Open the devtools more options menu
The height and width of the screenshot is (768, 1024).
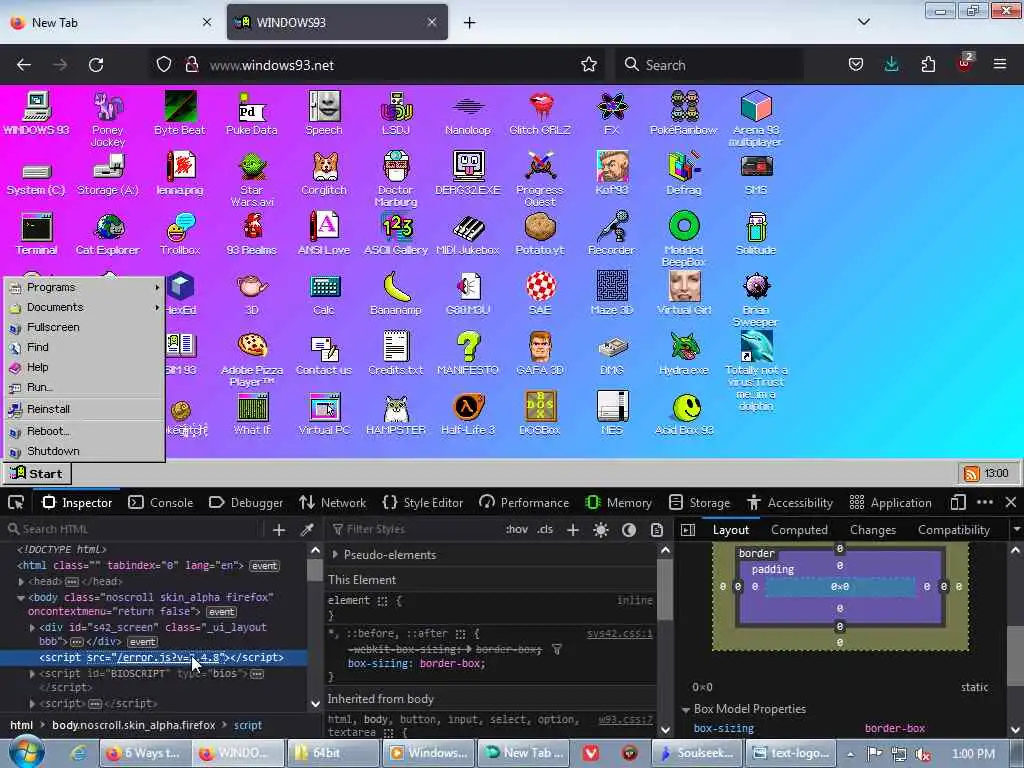[985, 503]
